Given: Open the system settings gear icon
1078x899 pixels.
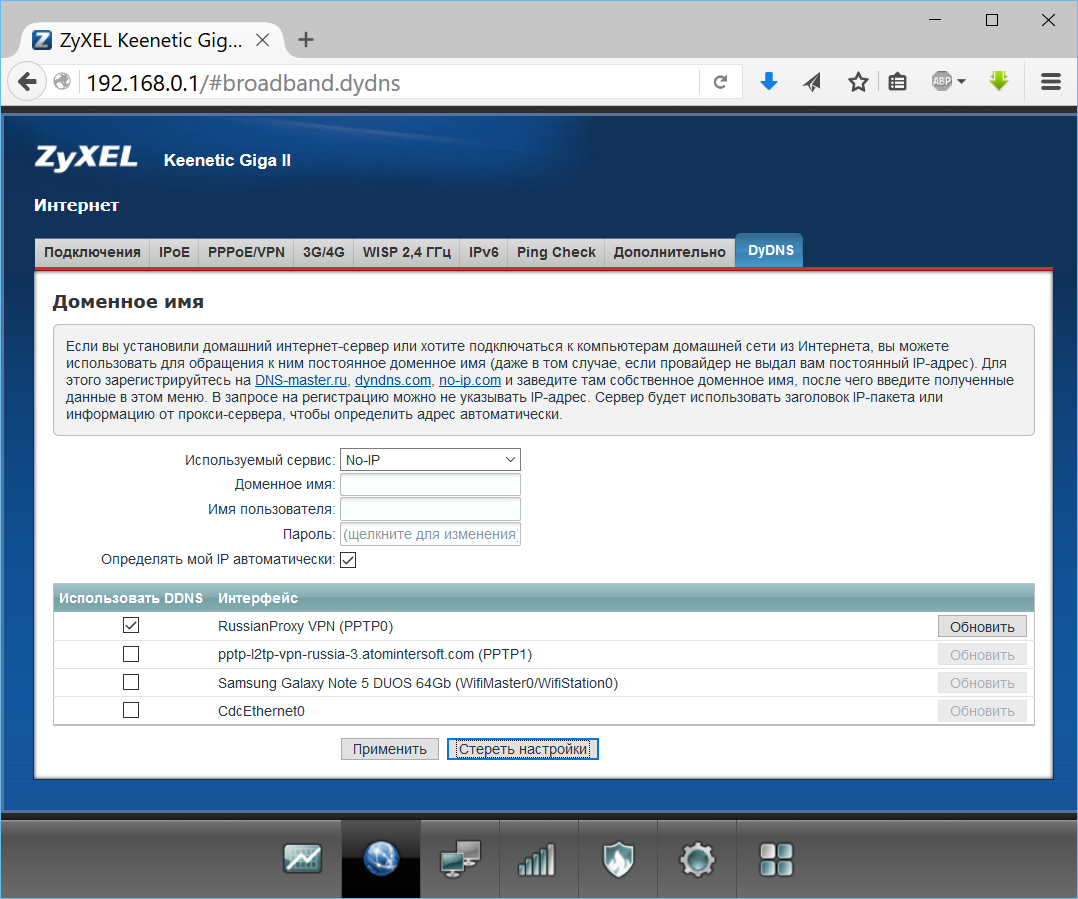Looking at the screenshot, I should [697, 860].
